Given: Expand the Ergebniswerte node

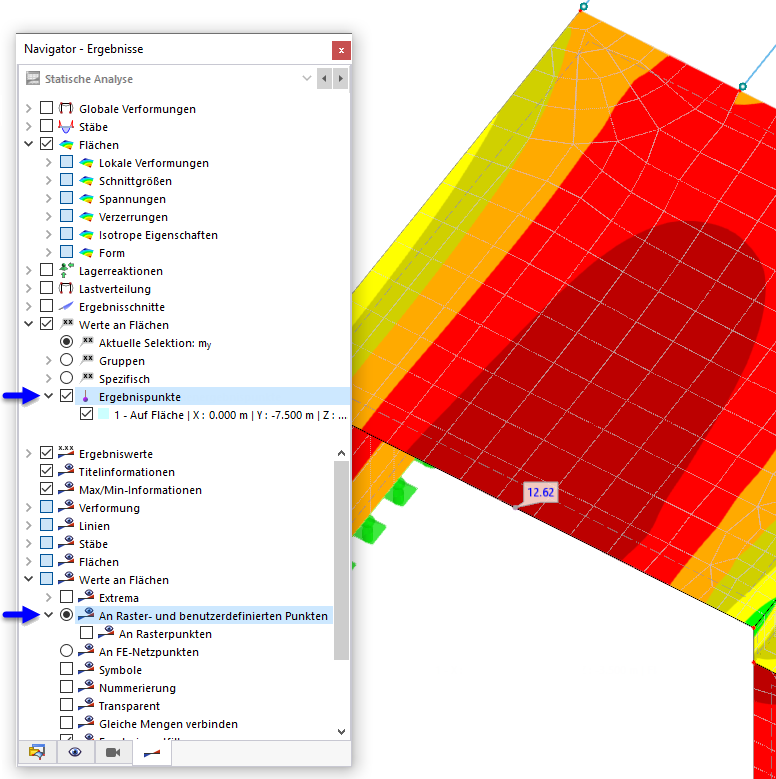Looking at the screenshot, I should [x=29, y=454].
